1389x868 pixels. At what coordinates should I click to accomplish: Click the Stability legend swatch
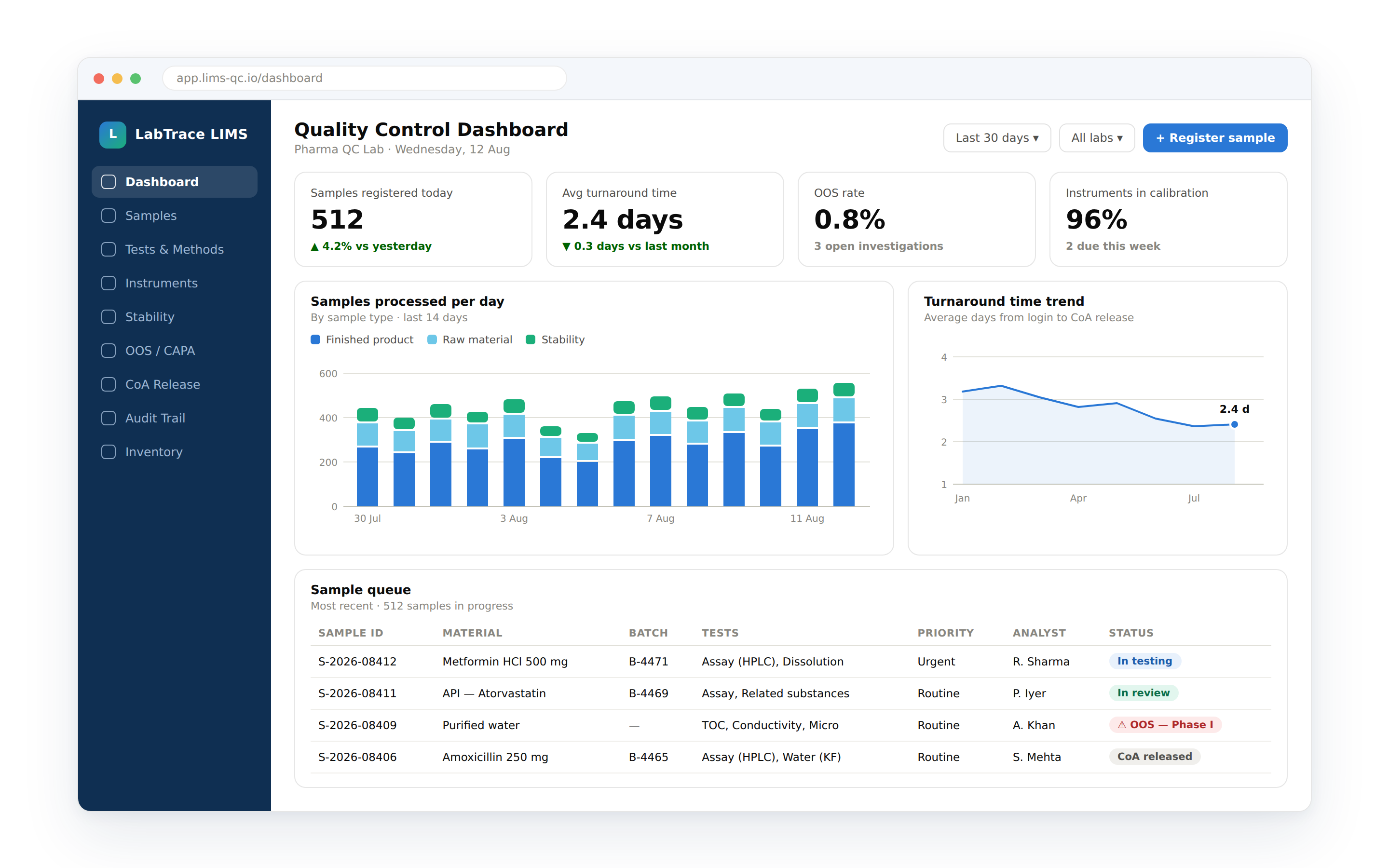point(531,340)
